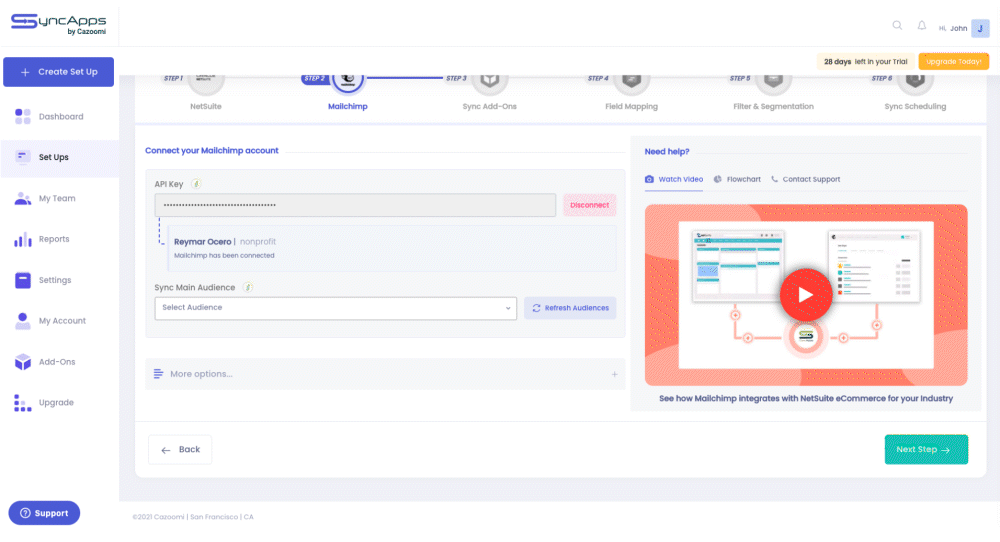Click the video caption about Mailchimp integration
1000x542 pixels.
pos(806,399)
